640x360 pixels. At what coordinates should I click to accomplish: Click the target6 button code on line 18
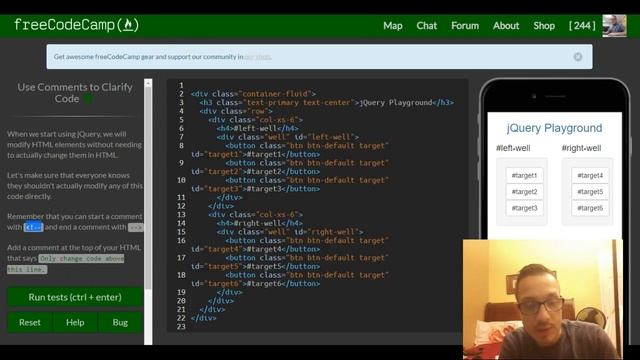[x=290, y=279]
